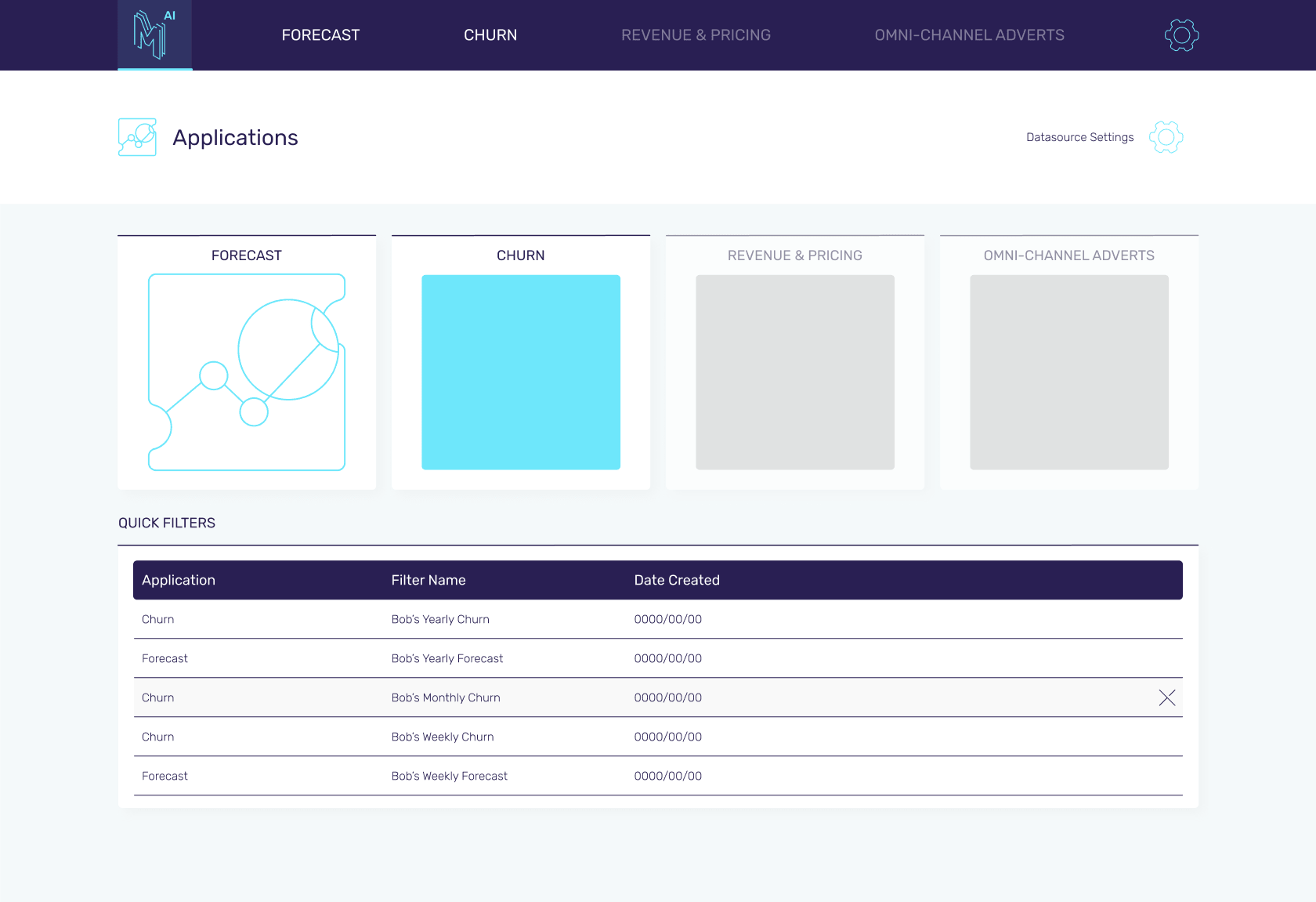Click date in Bob's Yearly Churn row
1316x902 pixels.
click(668, 619)
